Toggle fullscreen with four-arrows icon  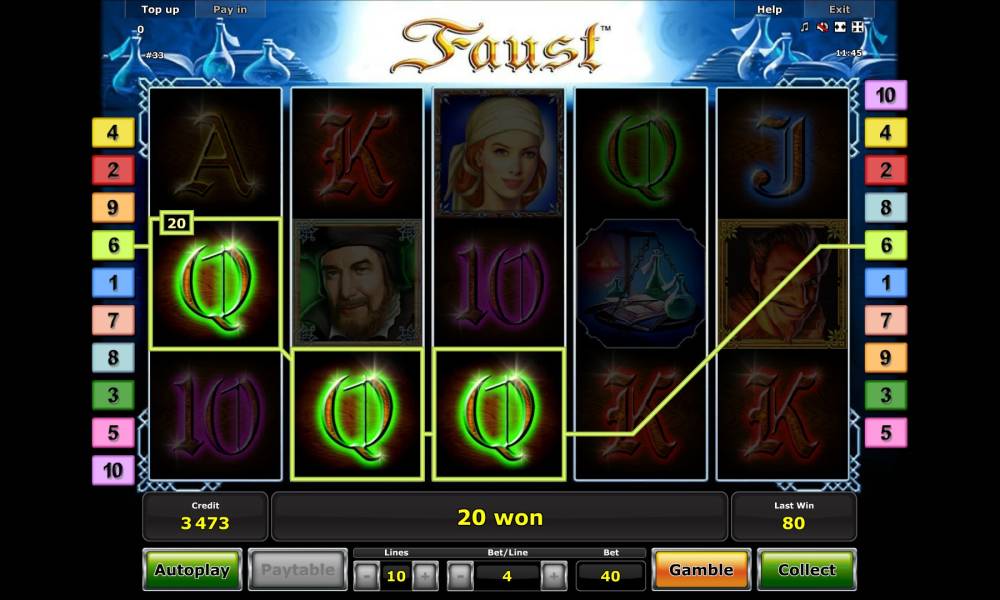[x=858, y=27]
